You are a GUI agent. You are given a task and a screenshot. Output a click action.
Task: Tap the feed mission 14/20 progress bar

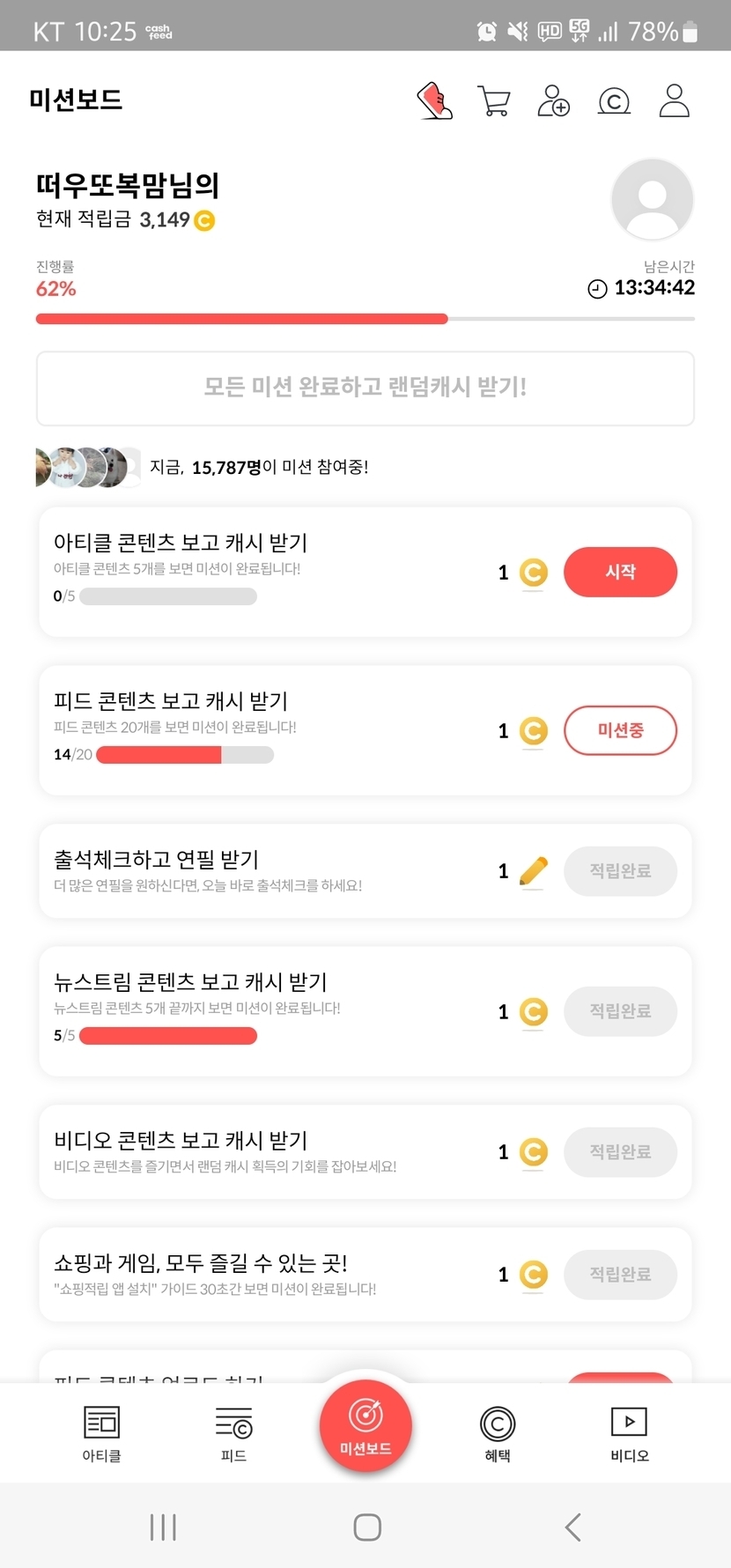[185, 755]
